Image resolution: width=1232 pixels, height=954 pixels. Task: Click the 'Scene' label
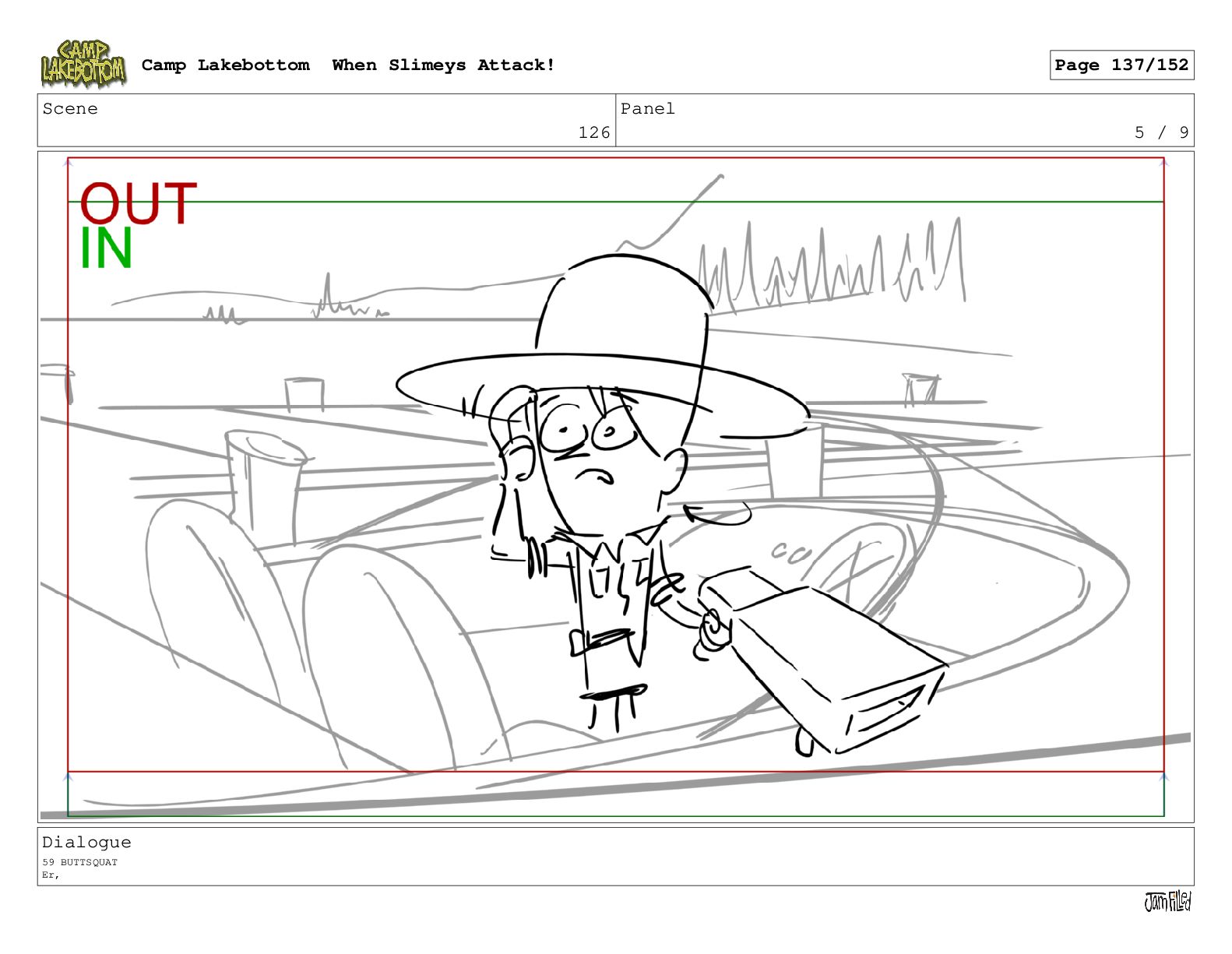point(70,109)
